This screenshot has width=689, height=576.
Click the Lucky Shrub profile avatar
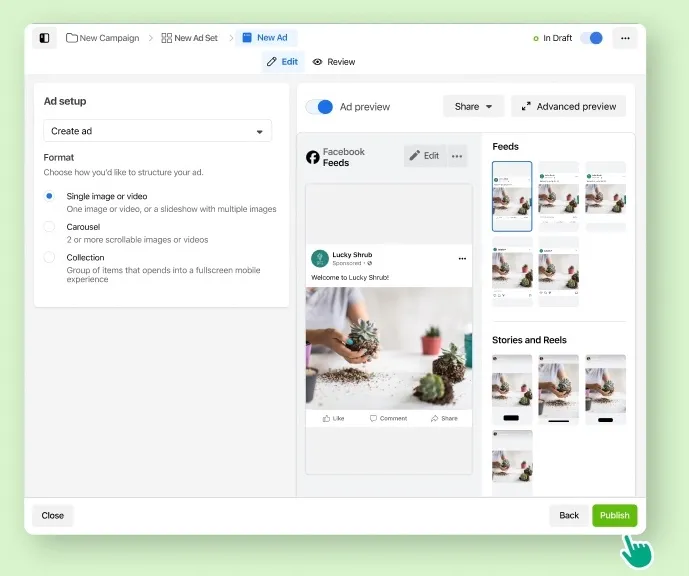click(x=320, y=259)
